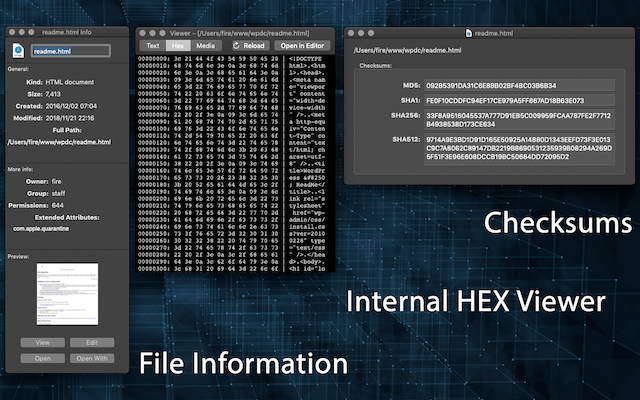The width and height of the screenshot is (640, 400).
Task: Close the readme.html Info window
Action: coord(12,32)
